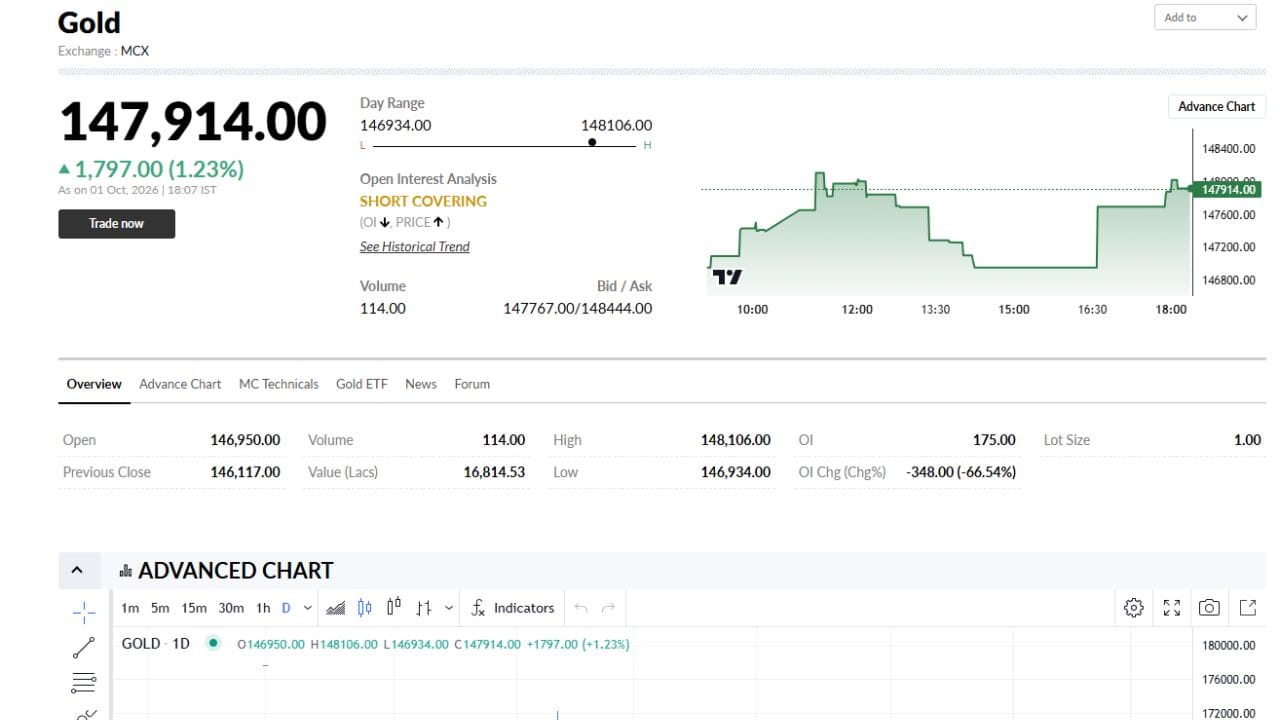Toggle the 1h timeframe

pyautogui.click(x=263, y=608)
